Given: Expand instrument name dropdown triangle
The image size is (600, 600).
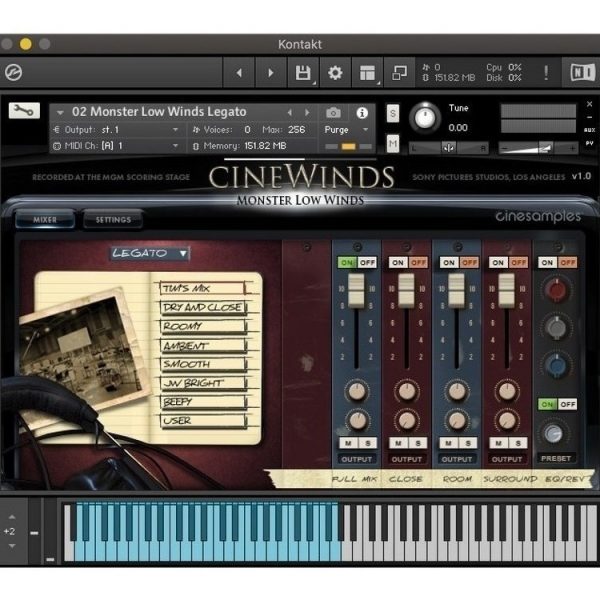Looking at the screenshot, I should [60, 112].
